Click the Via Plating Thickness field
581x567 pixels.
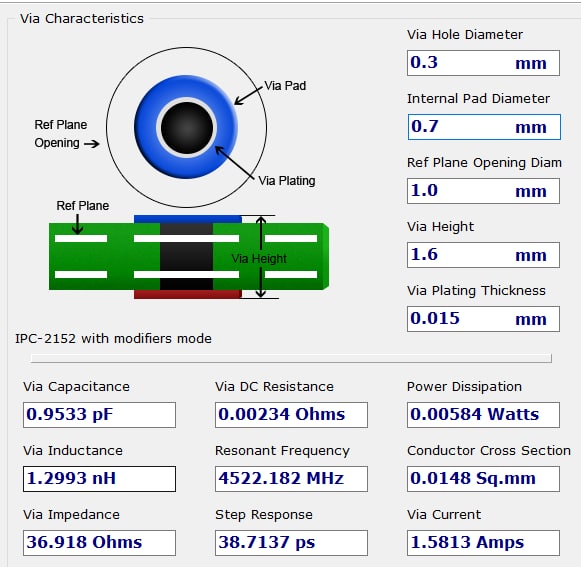483,319
